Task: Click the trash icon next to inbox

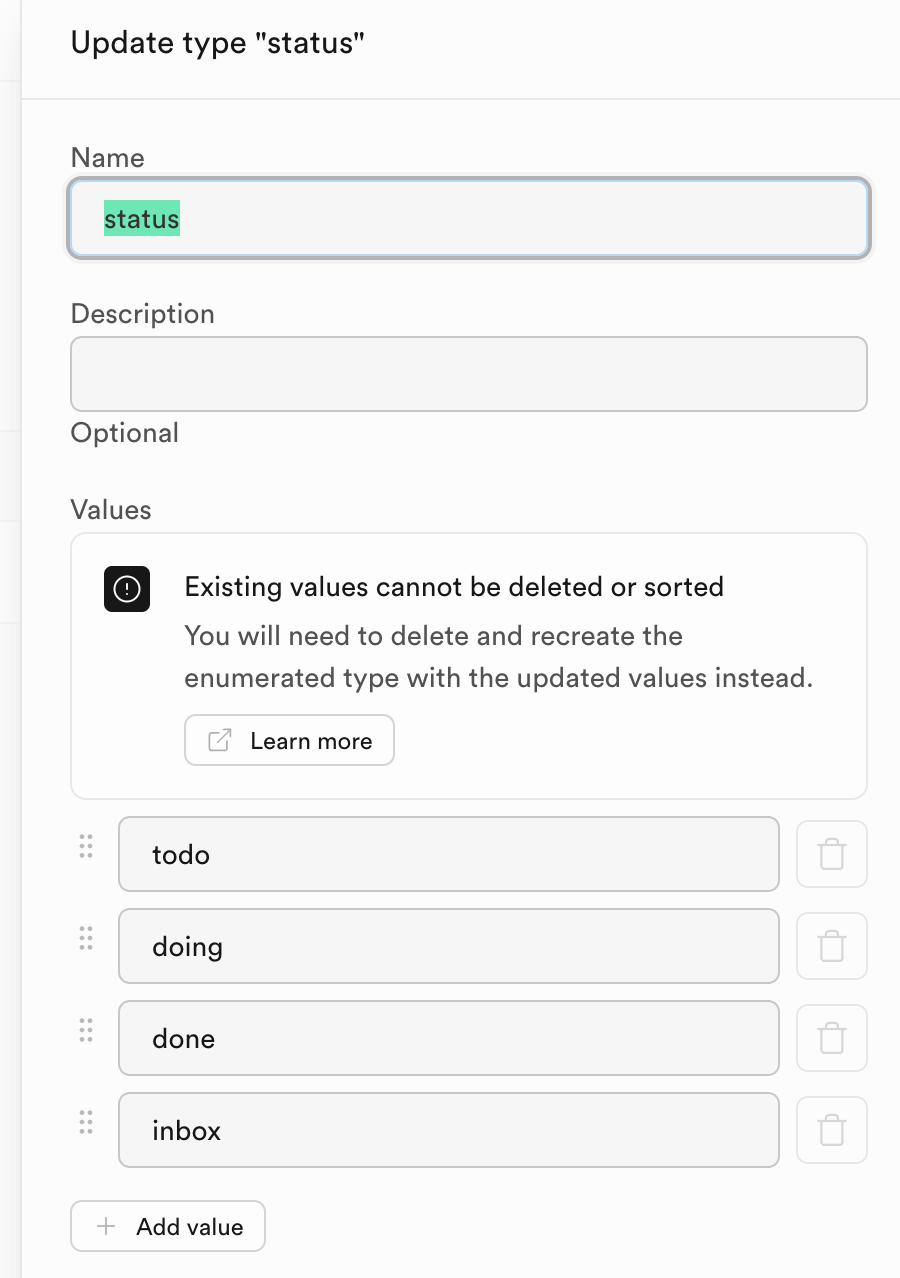Action: click(832, 1130)
